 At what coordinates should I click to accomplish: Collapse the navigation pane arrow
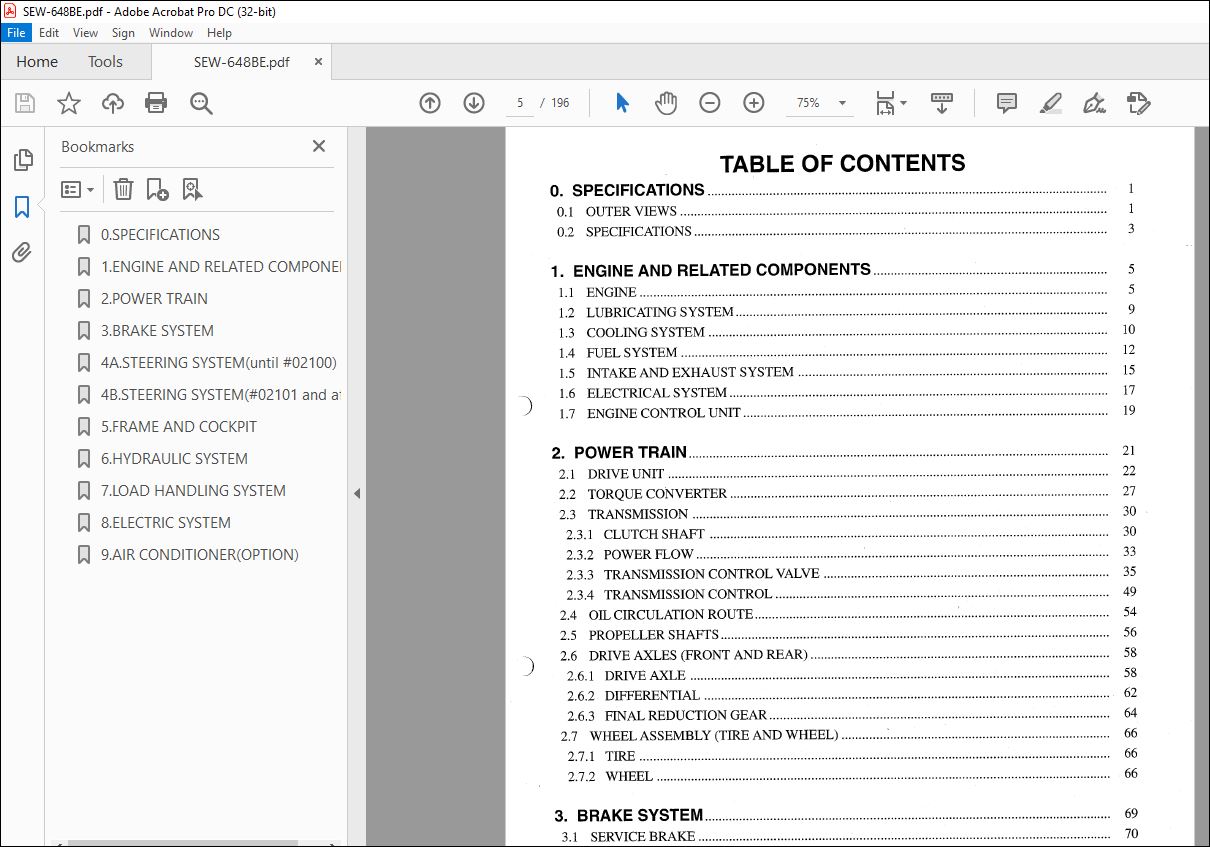357,493
